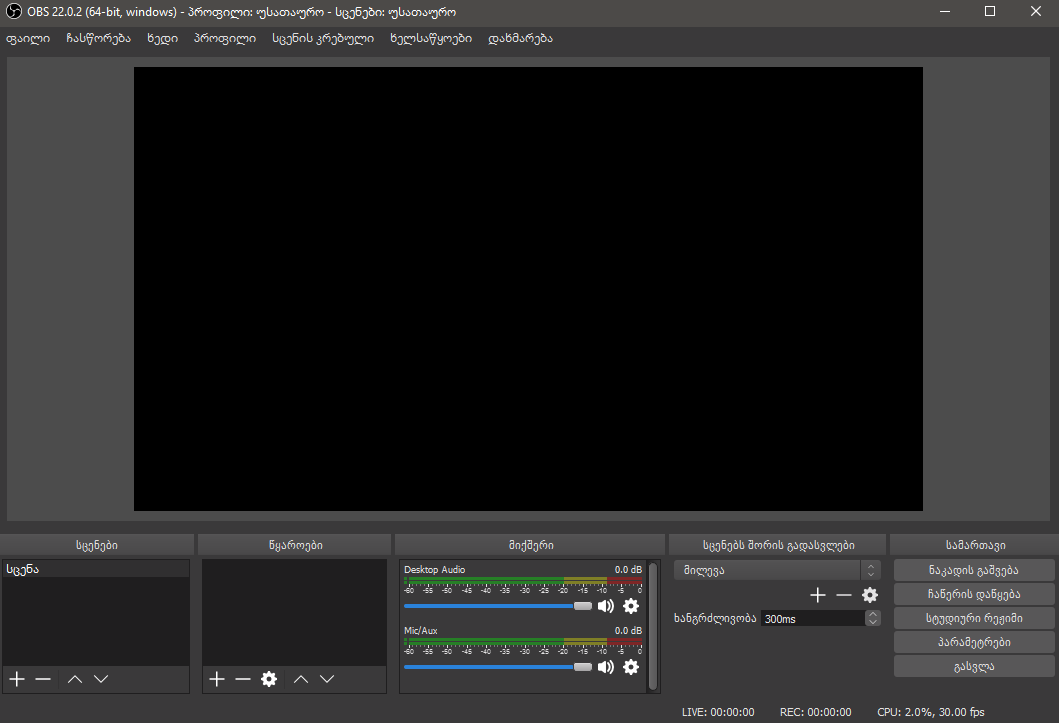Open transition properties gear icon
The width and height of the screenshot is (1059, 723).
[x=870, y=595]
